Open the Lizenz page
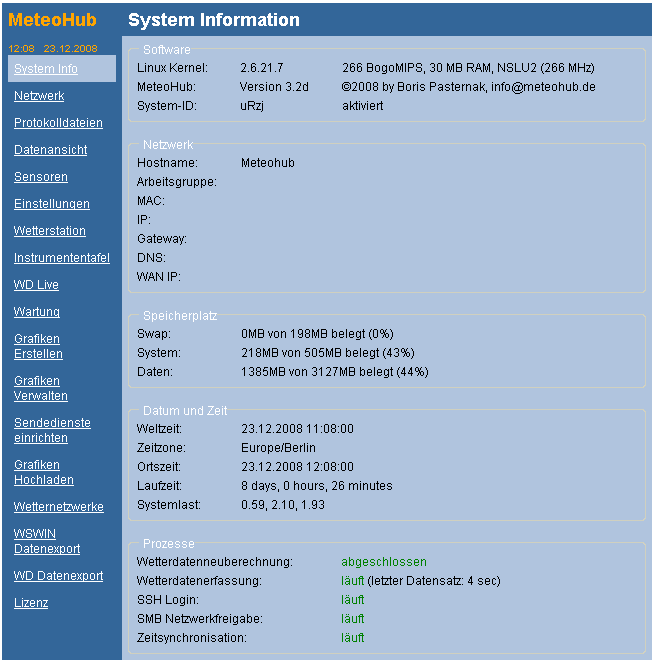Image resolution: width=655 pixels, height=661 pixels. click(31, 603)
